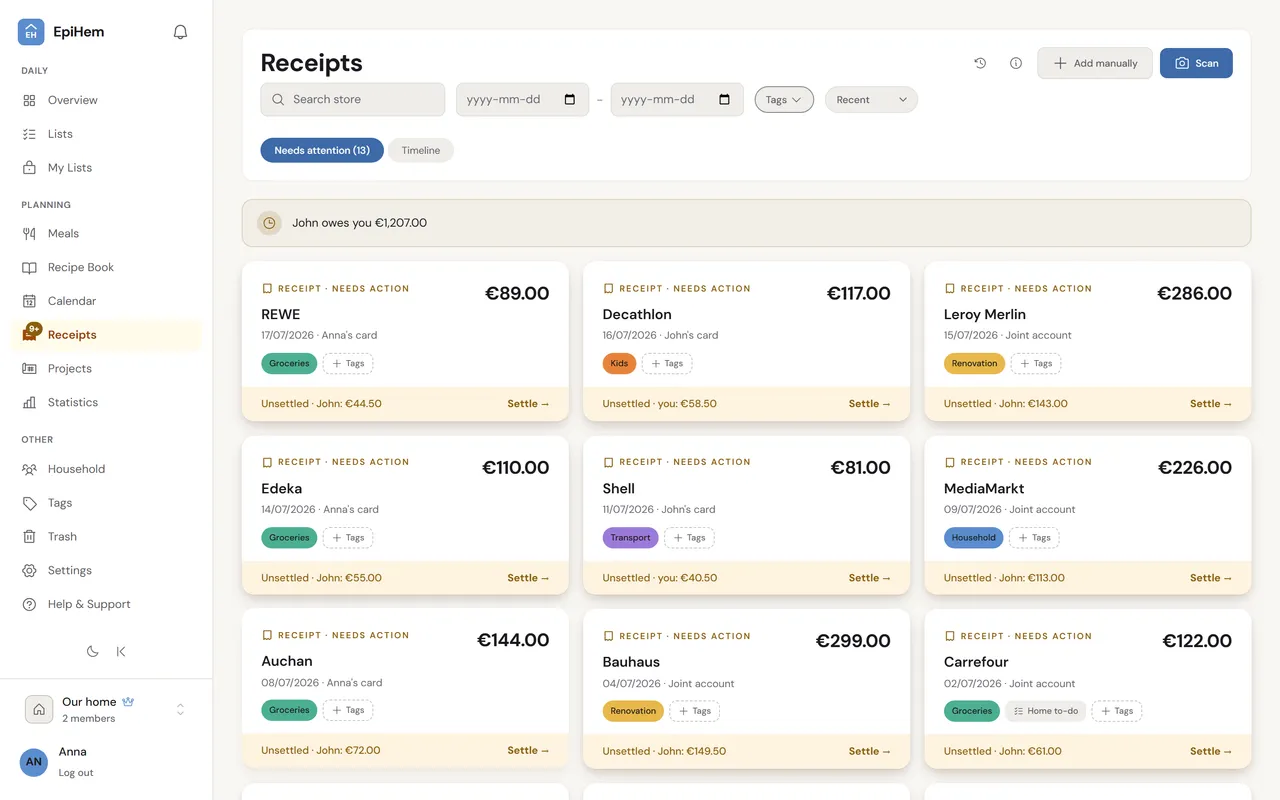The image size is (1280, 800).
Task: Open the Recent sort dropdown
Action: click(x=871, y=100)
